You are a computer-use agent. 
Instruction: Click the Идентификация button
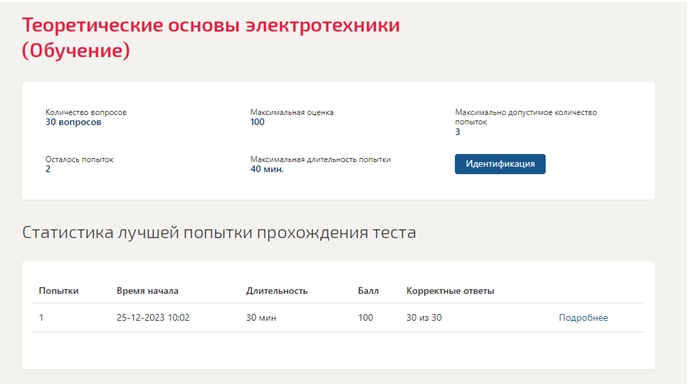click(500, 164)
